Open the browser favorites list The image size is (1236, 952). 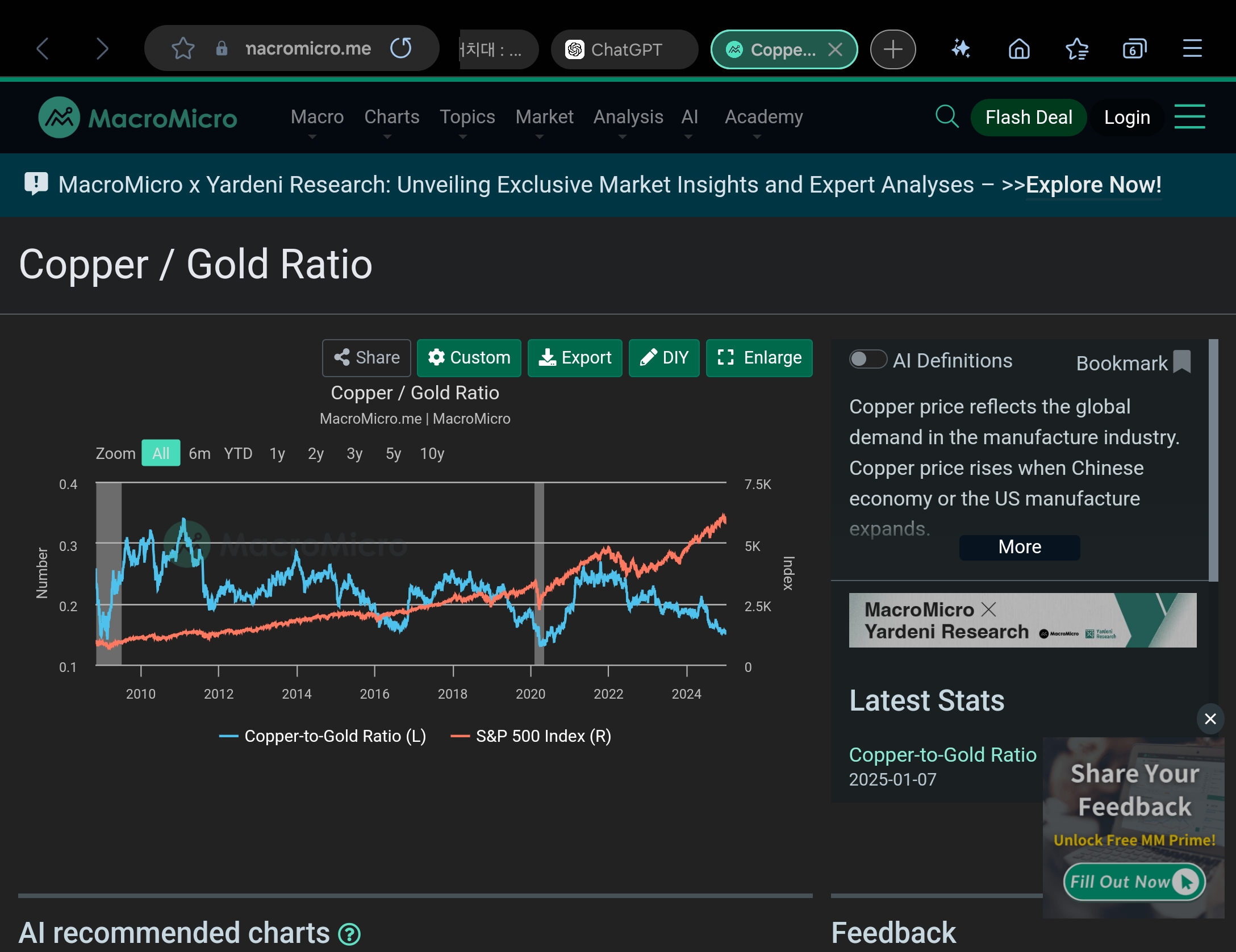tap(1077, 49)
